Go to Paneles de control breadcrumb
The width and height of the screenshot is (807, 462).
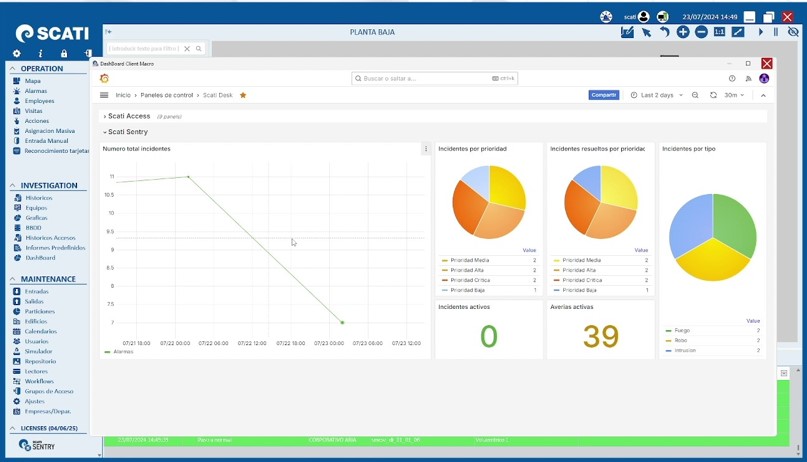167,95
